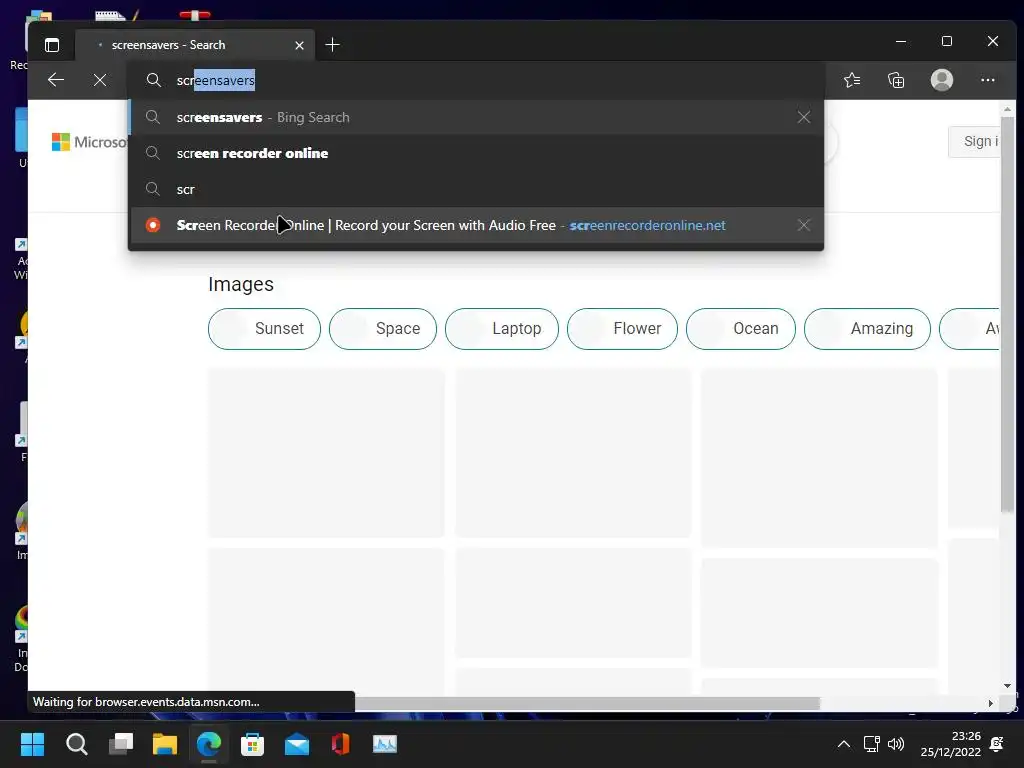Click the horizontal page scrollbar
Screen dimensions: 1024x768
[586, 703]
